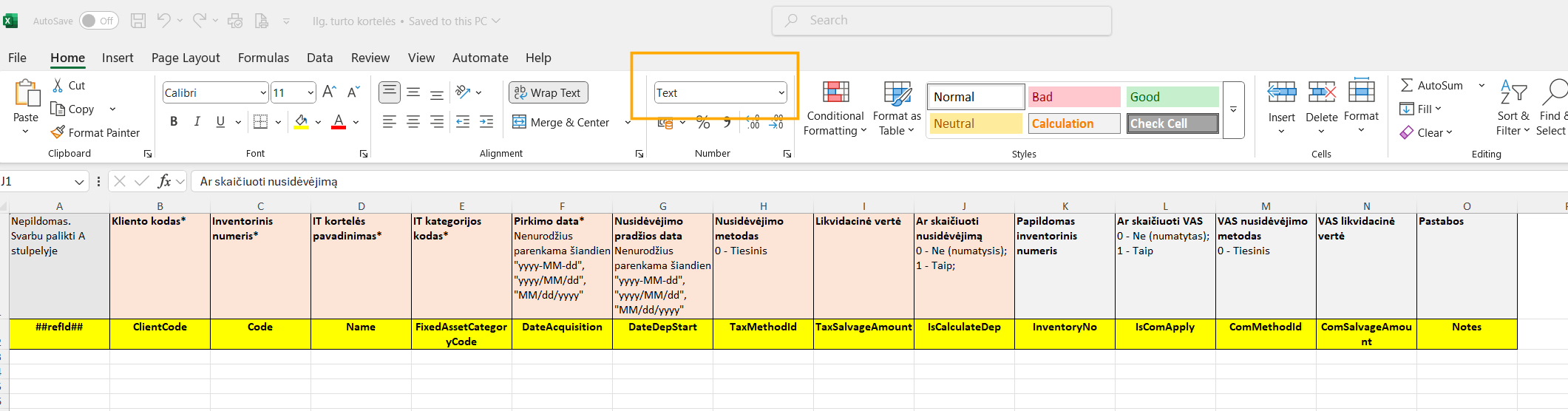
Task: Toggle the AutoSave switch
Action: point(98,21)
